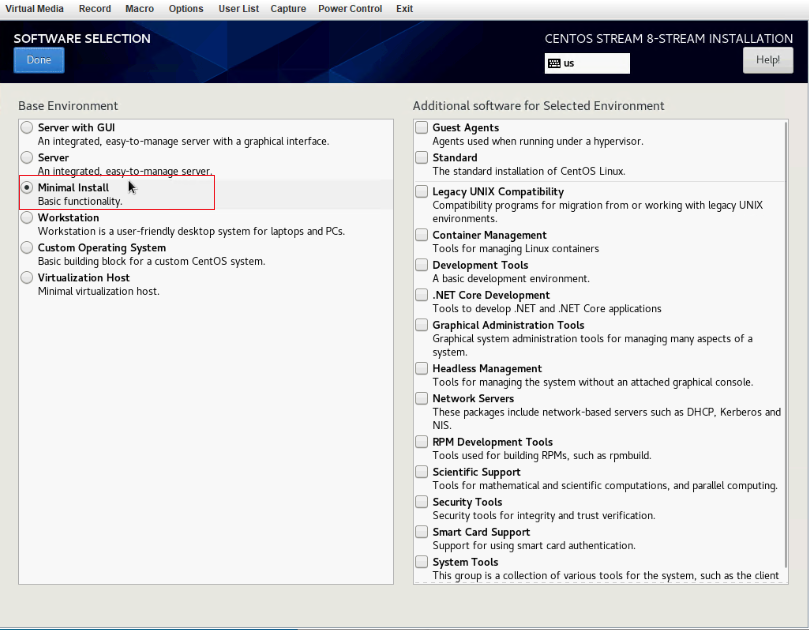This screenshot has height=630, width=809.
Task: Click 'Tools to develop .NET and .NET Core applications'
Action: click(x=547, y=309)
